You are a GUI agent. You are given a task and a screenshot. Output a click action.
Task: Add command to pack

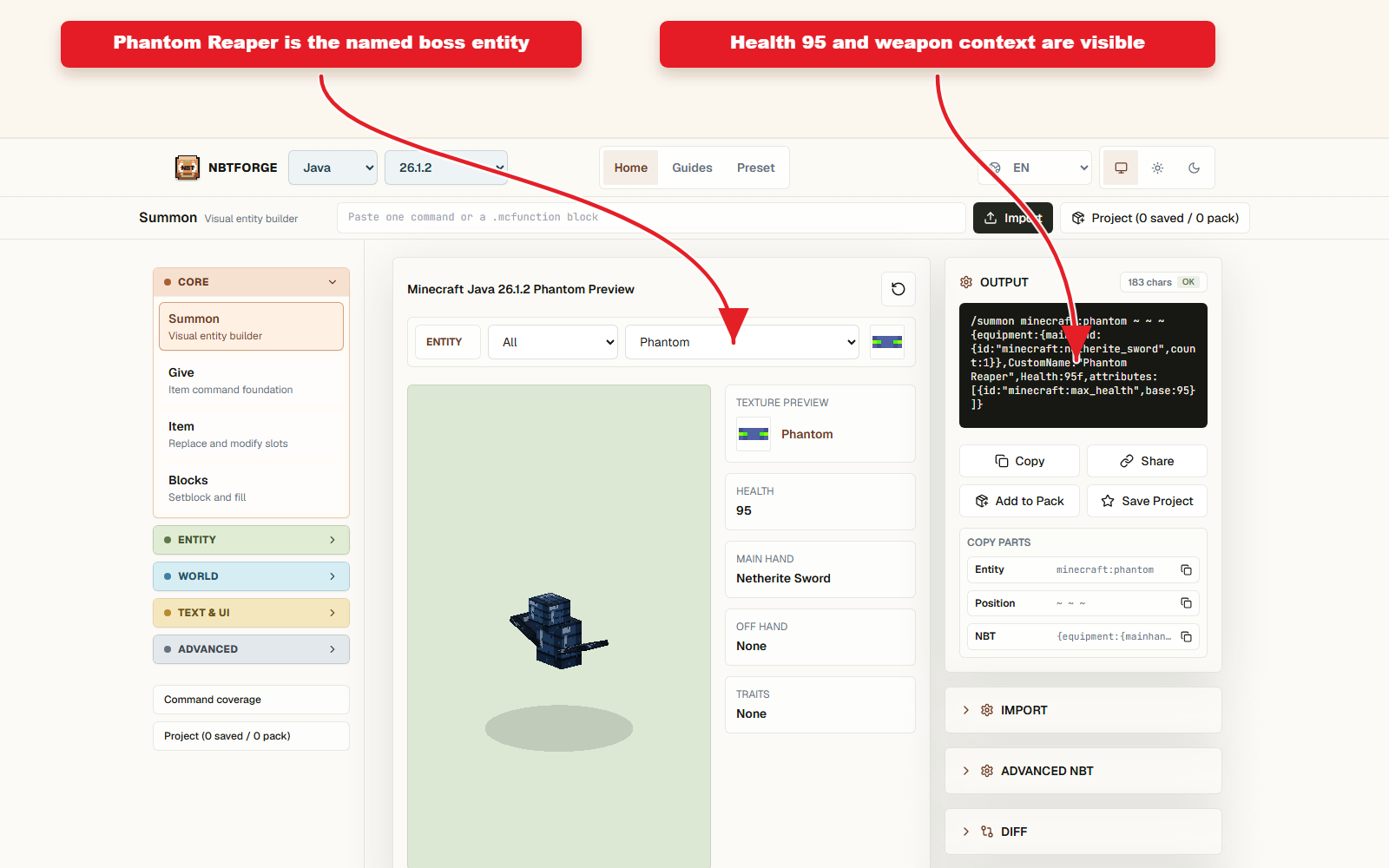tap(1019, 501)
